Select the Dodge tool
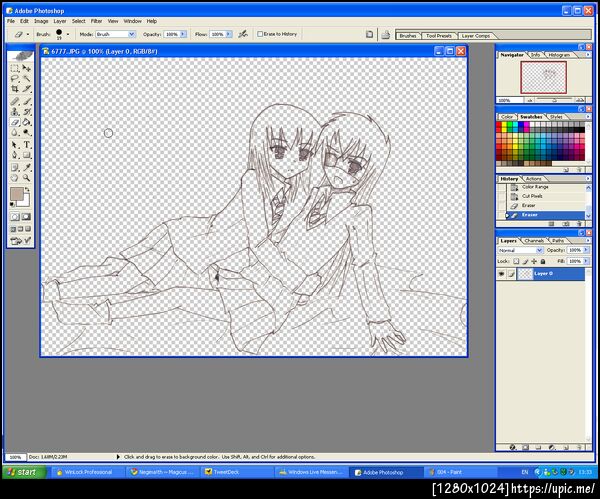600x499 pixels. (x=26, y=133)
